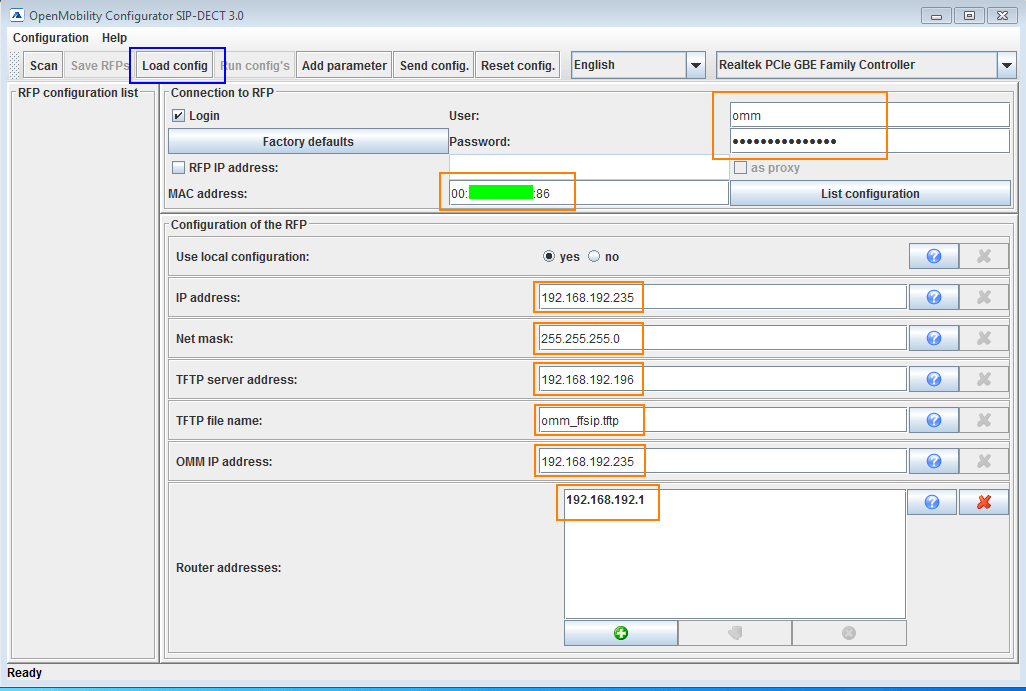This screenshot has height=691, width=1026.
Task: Select 'no' for Use local configuration
Action: pos(594,257)
